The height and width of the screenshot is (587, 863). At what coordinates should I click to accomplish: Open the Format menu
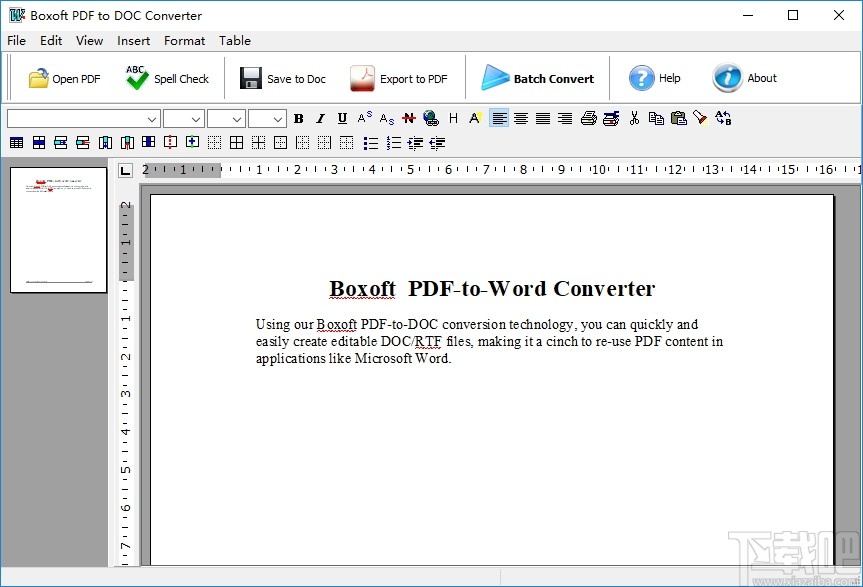184,41
